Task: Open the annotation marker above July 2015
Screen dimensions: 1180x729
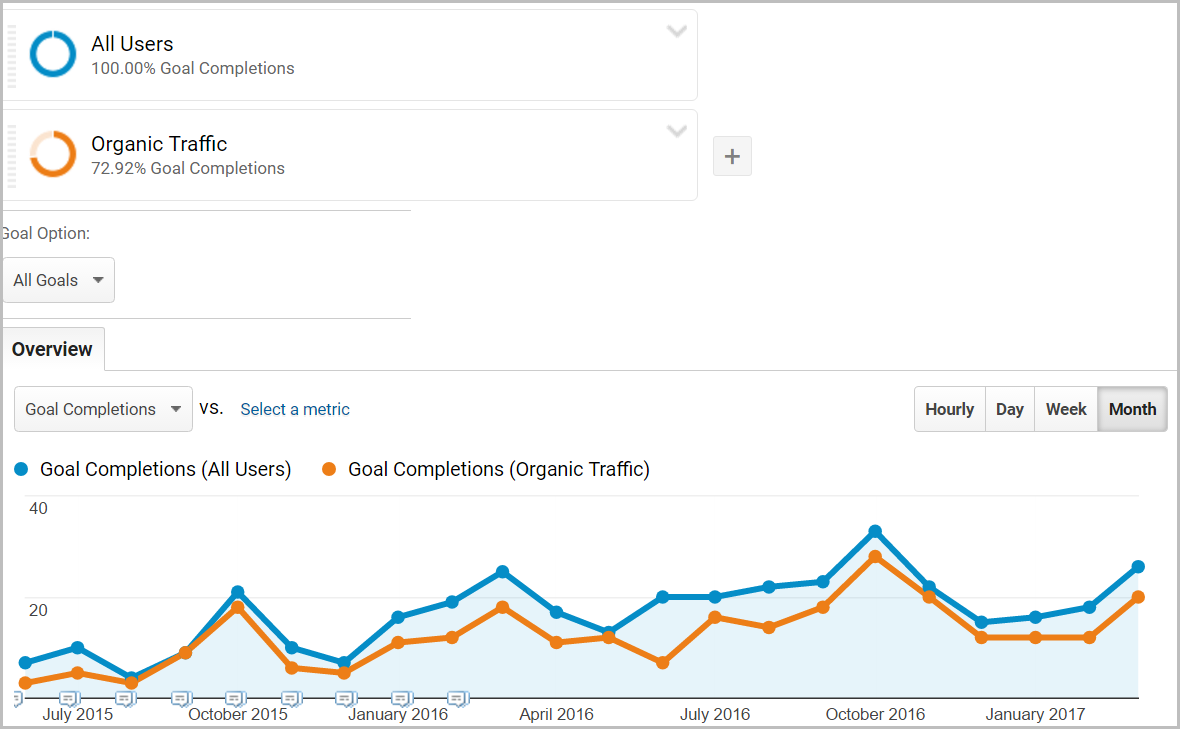Action: [69, 698]
